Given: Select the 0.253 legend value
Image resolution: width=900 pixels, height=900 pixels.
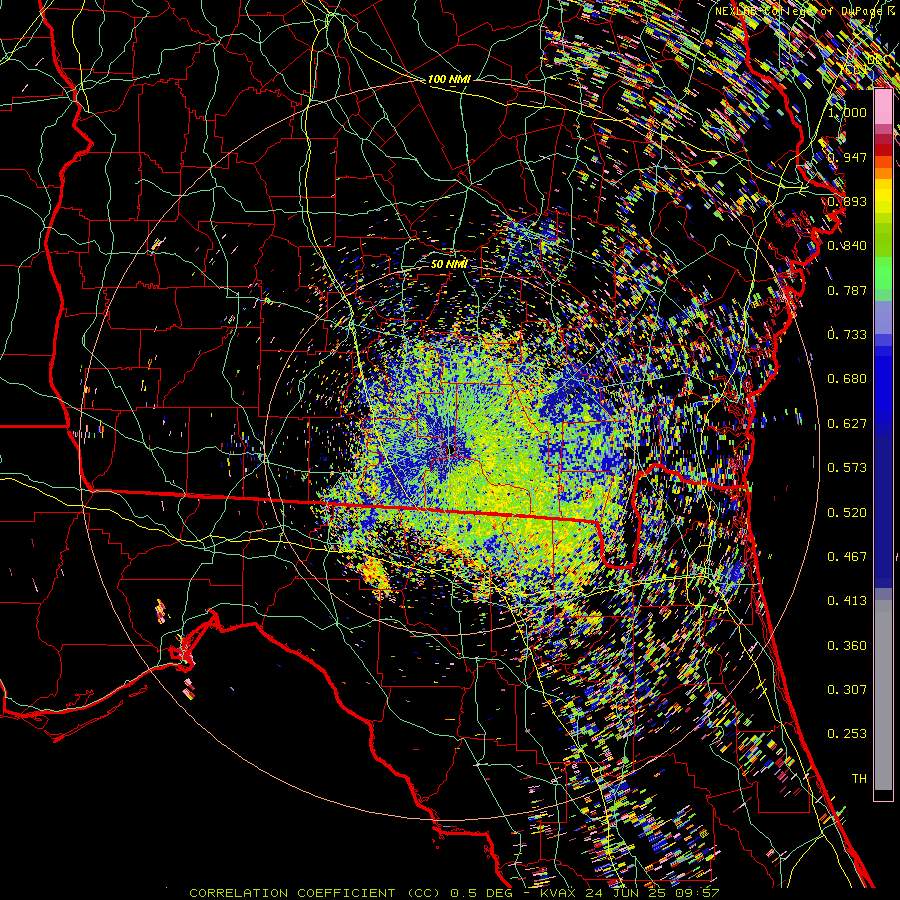Looking at the screenshot, I should pyautogui.click(x=847, y=734).
